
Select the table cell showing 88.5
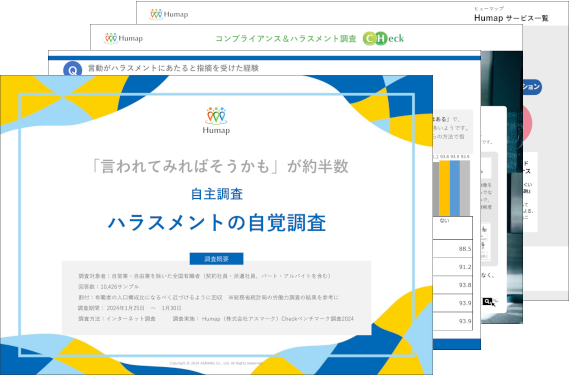tap(453, 249)
